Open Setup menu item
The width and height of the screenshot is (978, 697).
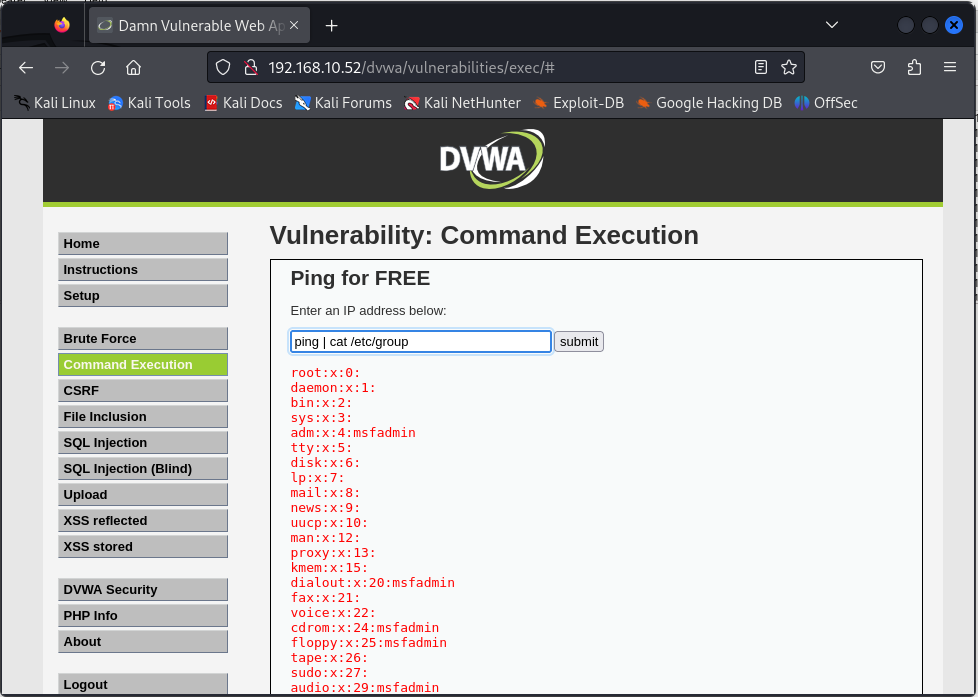(143, 296)
